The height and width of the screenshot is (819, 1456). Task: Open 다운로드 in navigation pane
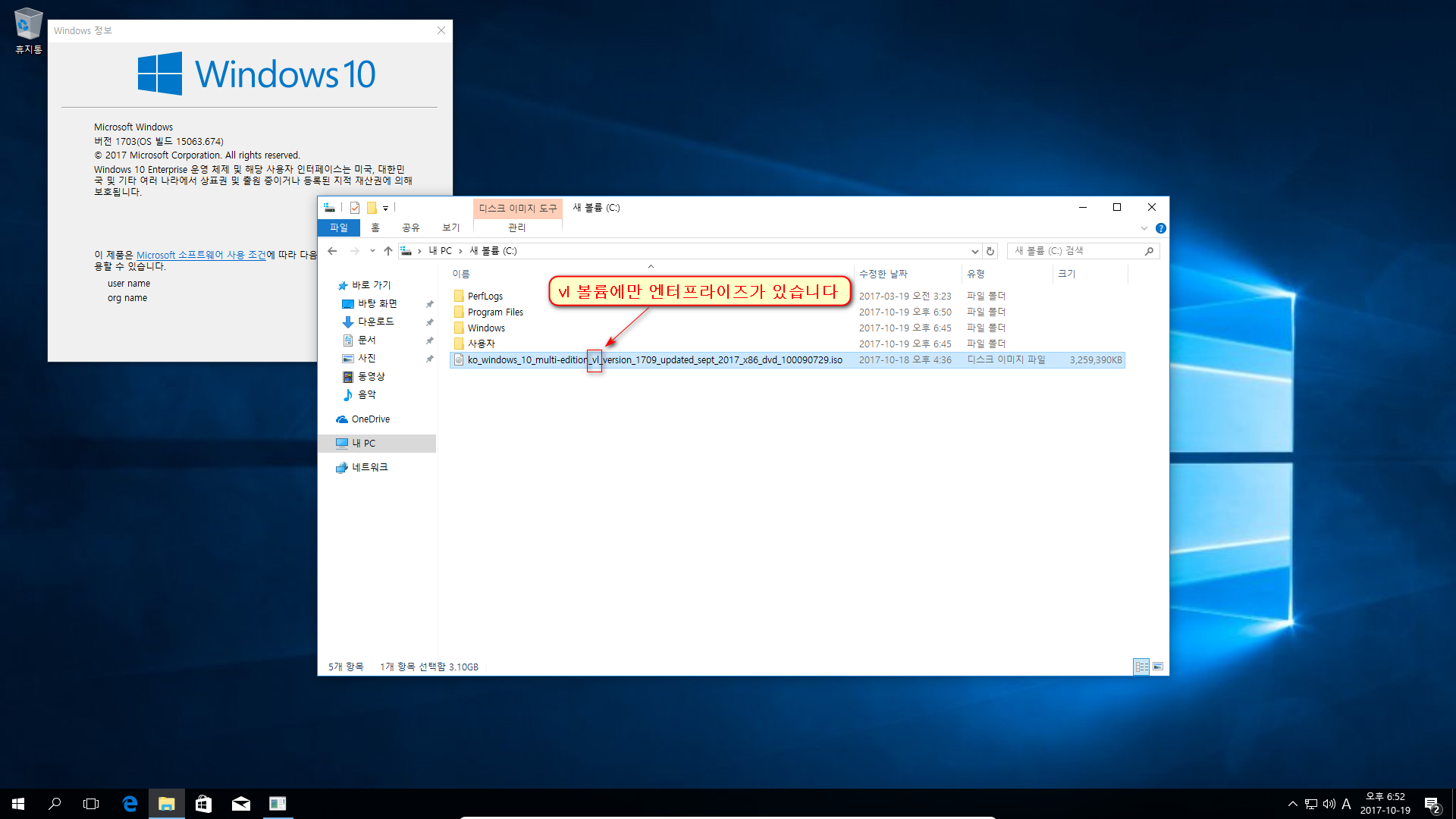click(375, 322)
